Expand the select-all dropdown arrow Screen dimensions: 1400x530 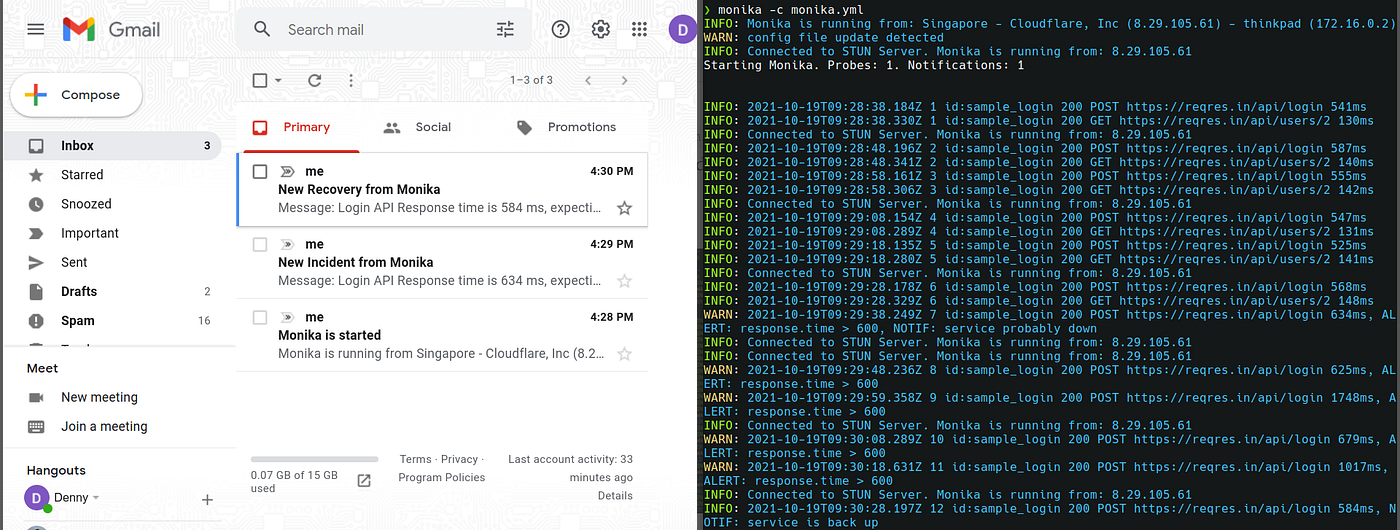pos(279,80)
